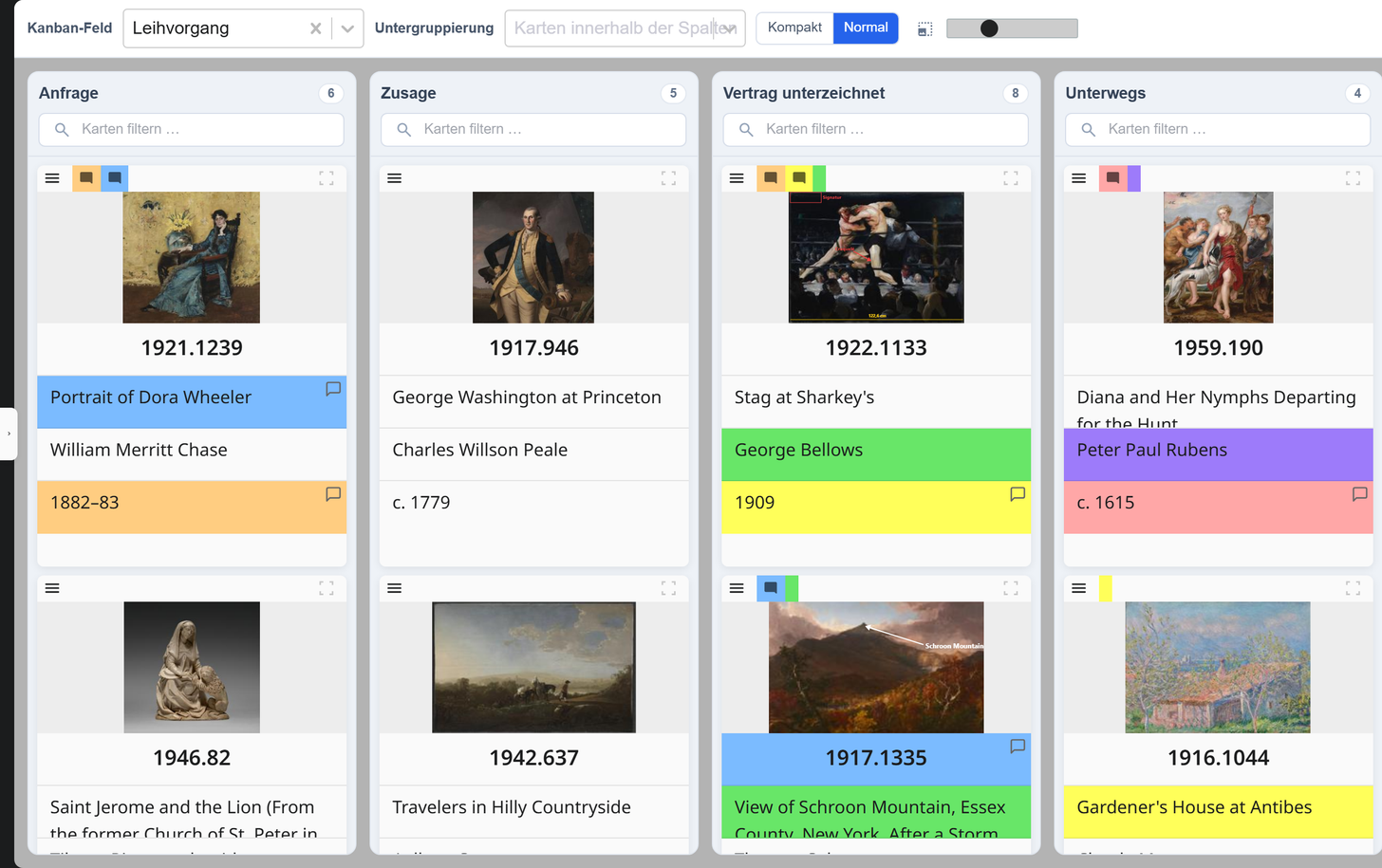Click purple tag on card 1959.190

click(1134, 178)
